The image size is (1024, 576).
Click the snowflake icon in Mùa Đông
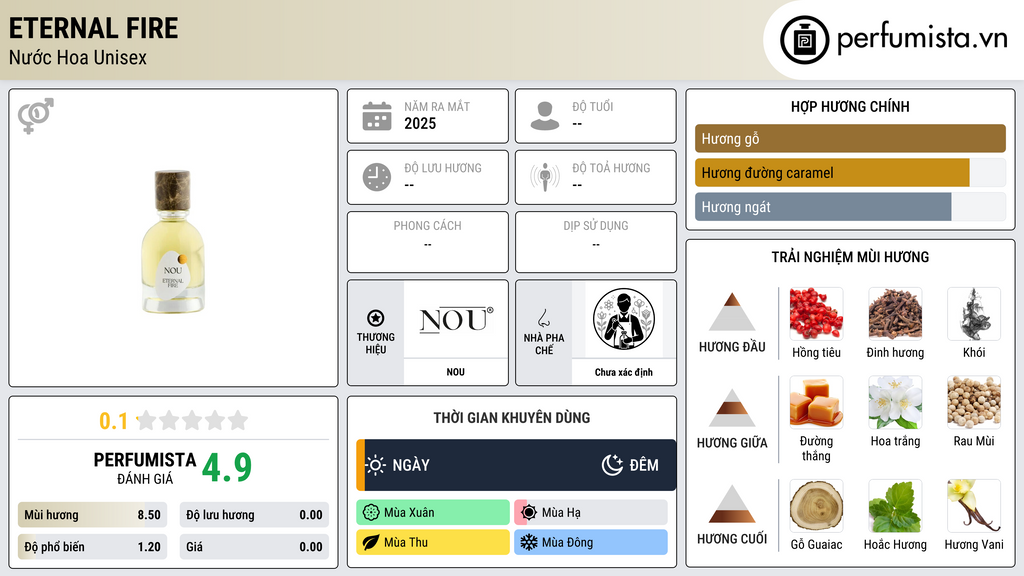tap(529, 542)
